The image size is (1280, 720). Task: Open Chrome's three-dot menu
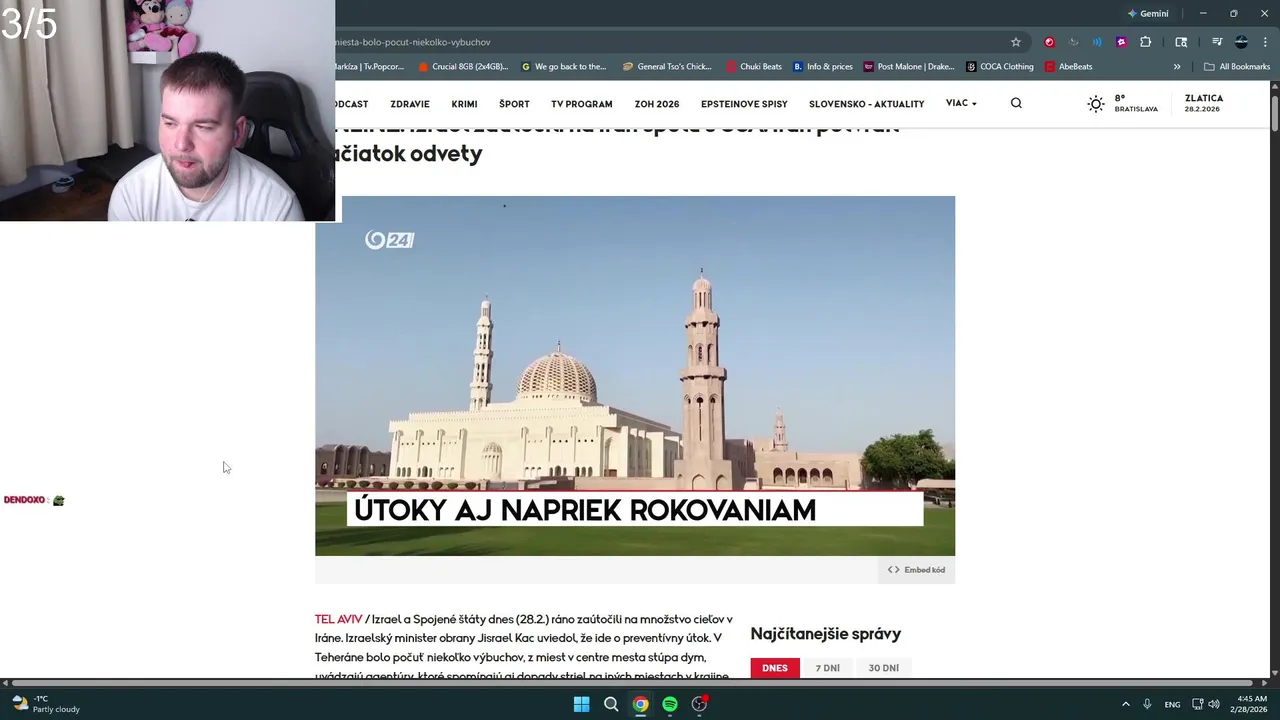pos(1265,42)
